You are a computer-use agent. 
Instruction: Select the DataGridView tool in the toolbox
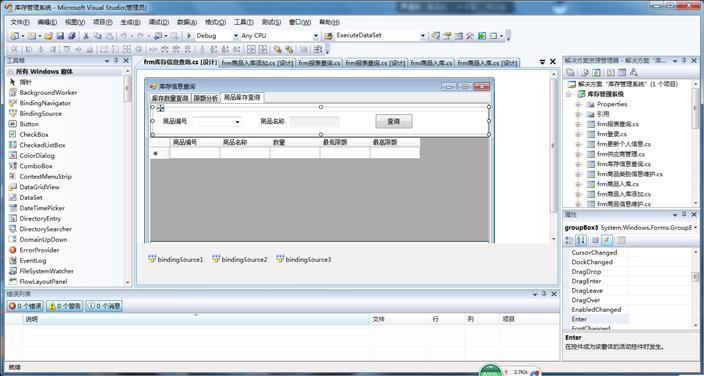pyautogui.click(x=39, y=187)
